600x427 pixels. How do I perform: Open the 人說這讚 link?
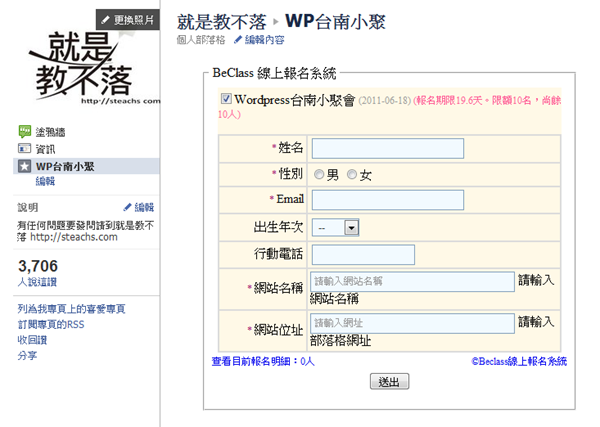point(37,282)
